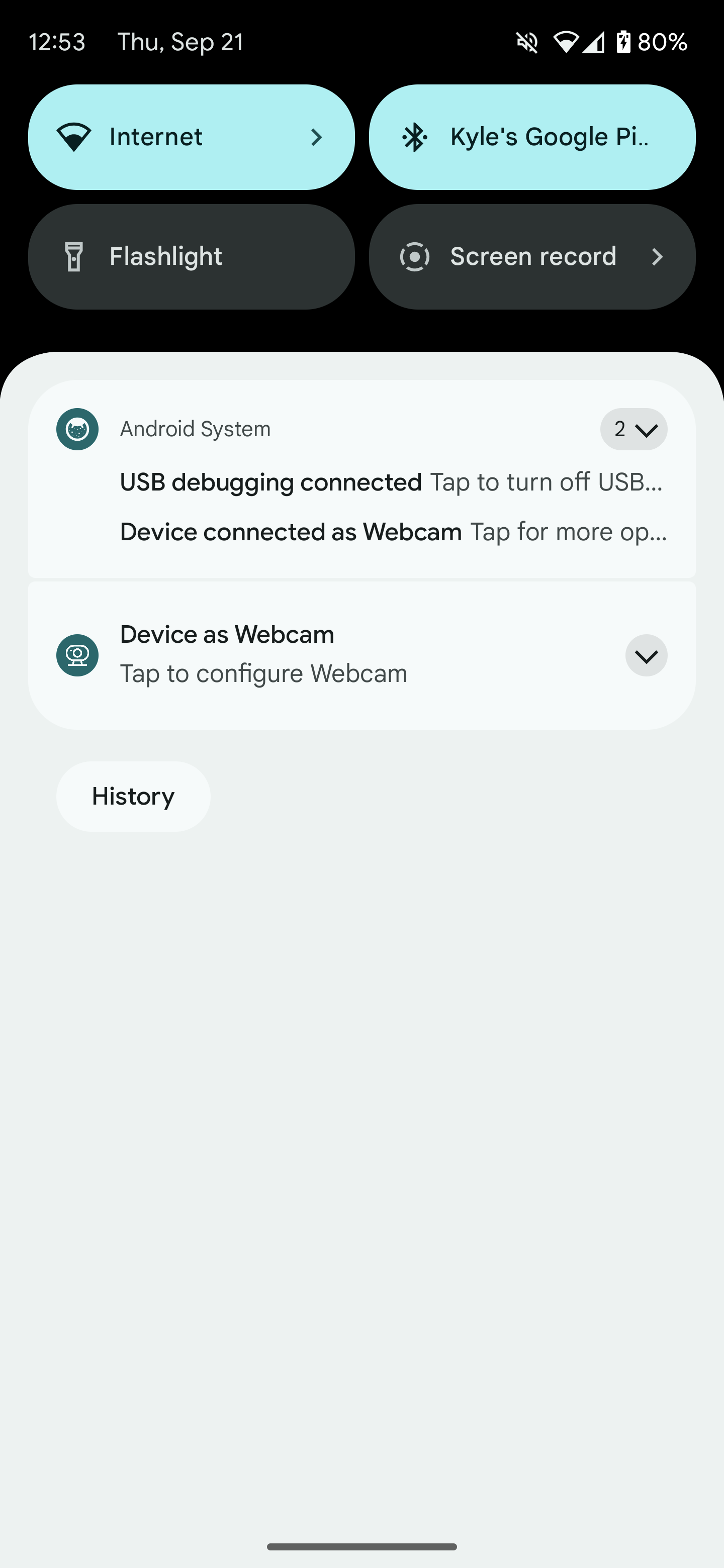The width and height of the screenshot is (724, 1568).
Task: Tap the Wi-Fi status bar icon
Action: coord(566,42)
